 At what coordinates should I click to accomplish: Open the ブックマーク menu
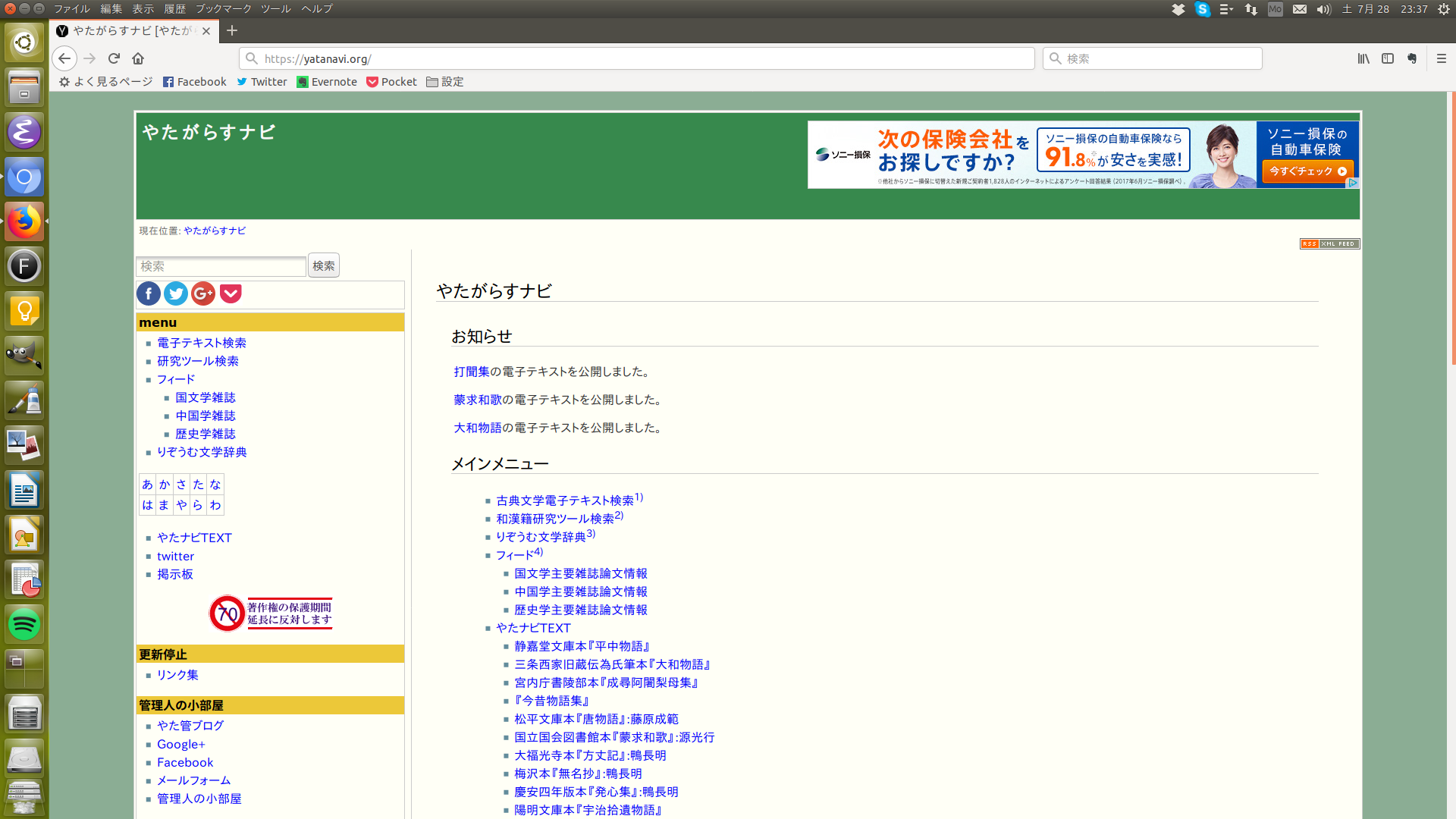point(223,9)
